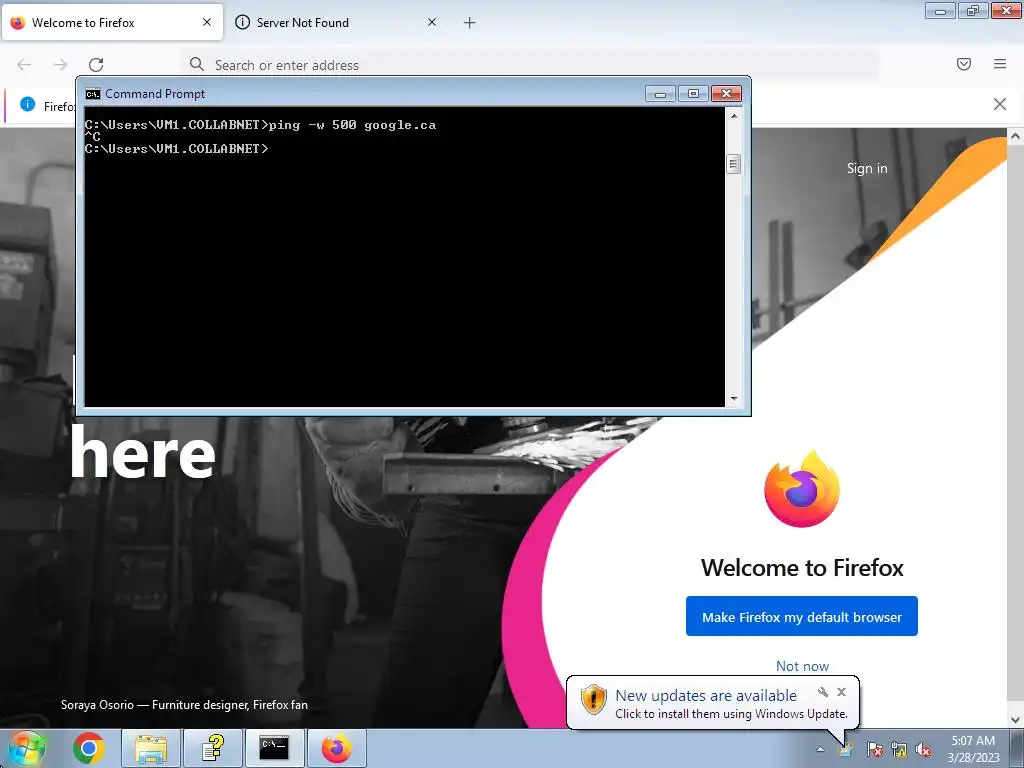Open a new Firefox tab
The height and width of the screenshot is (768, 1024).
(470, 23)
